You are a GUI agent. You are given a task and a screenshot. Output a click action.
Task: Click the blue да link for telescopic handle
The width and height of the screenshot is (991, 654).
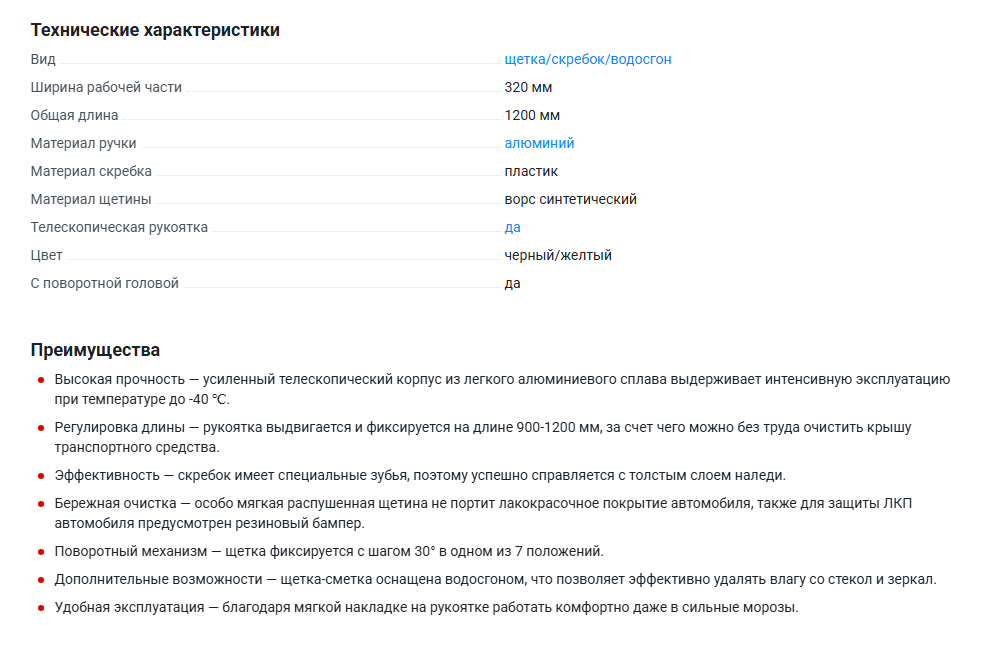[x=512, y=227]
